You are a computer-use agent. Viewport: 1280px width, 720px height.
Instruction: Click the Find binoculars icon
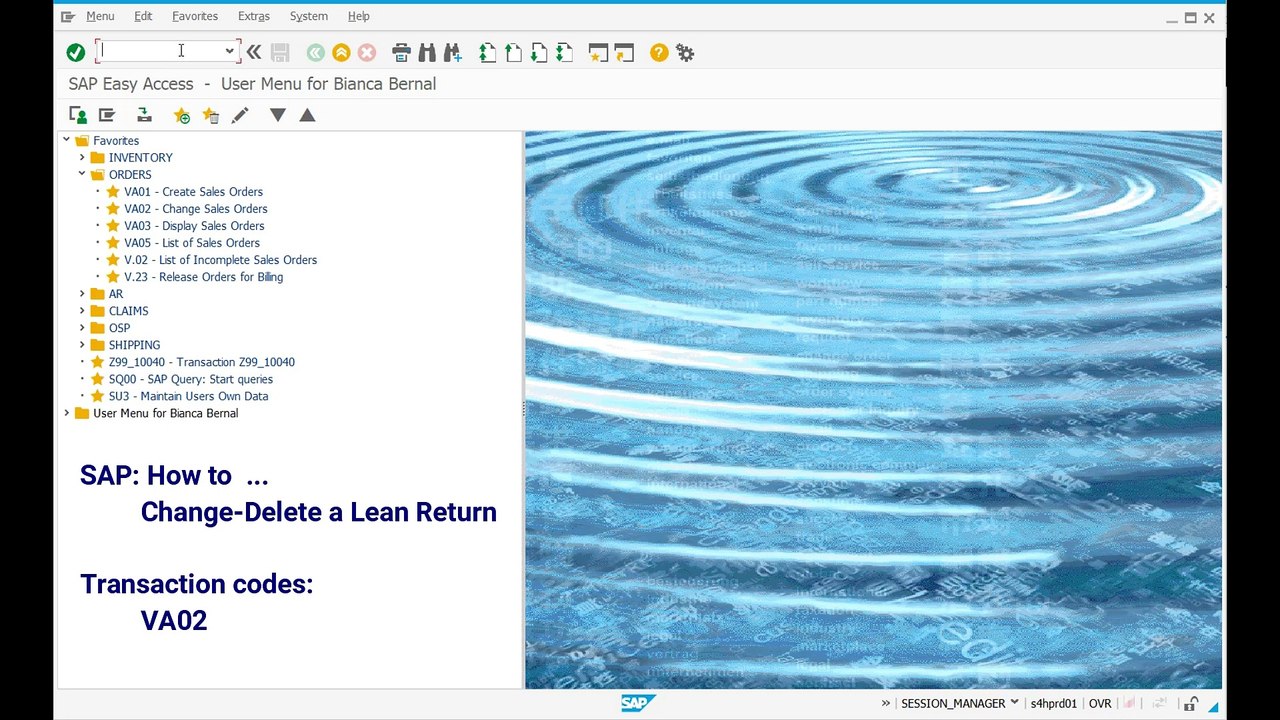[427, 52]
